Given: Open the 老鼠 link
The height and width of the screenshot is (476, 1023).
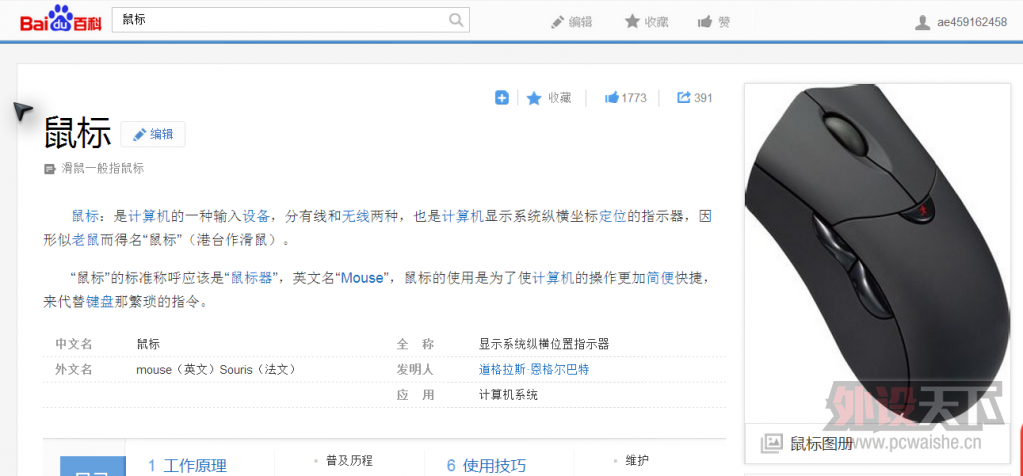Looking at the screenshot, I should tap(85, 239).
